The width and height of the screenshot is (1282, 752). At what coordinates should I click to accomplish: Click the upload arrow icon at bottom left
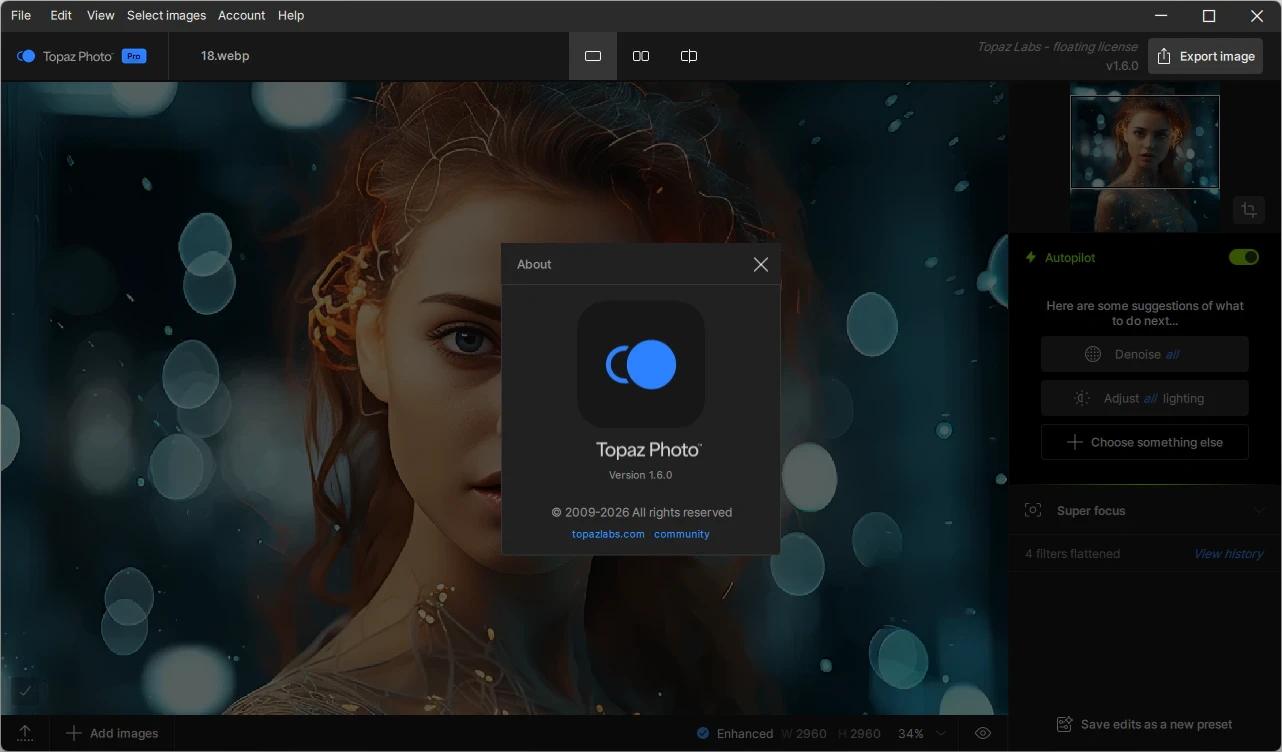tap(26, 733)
